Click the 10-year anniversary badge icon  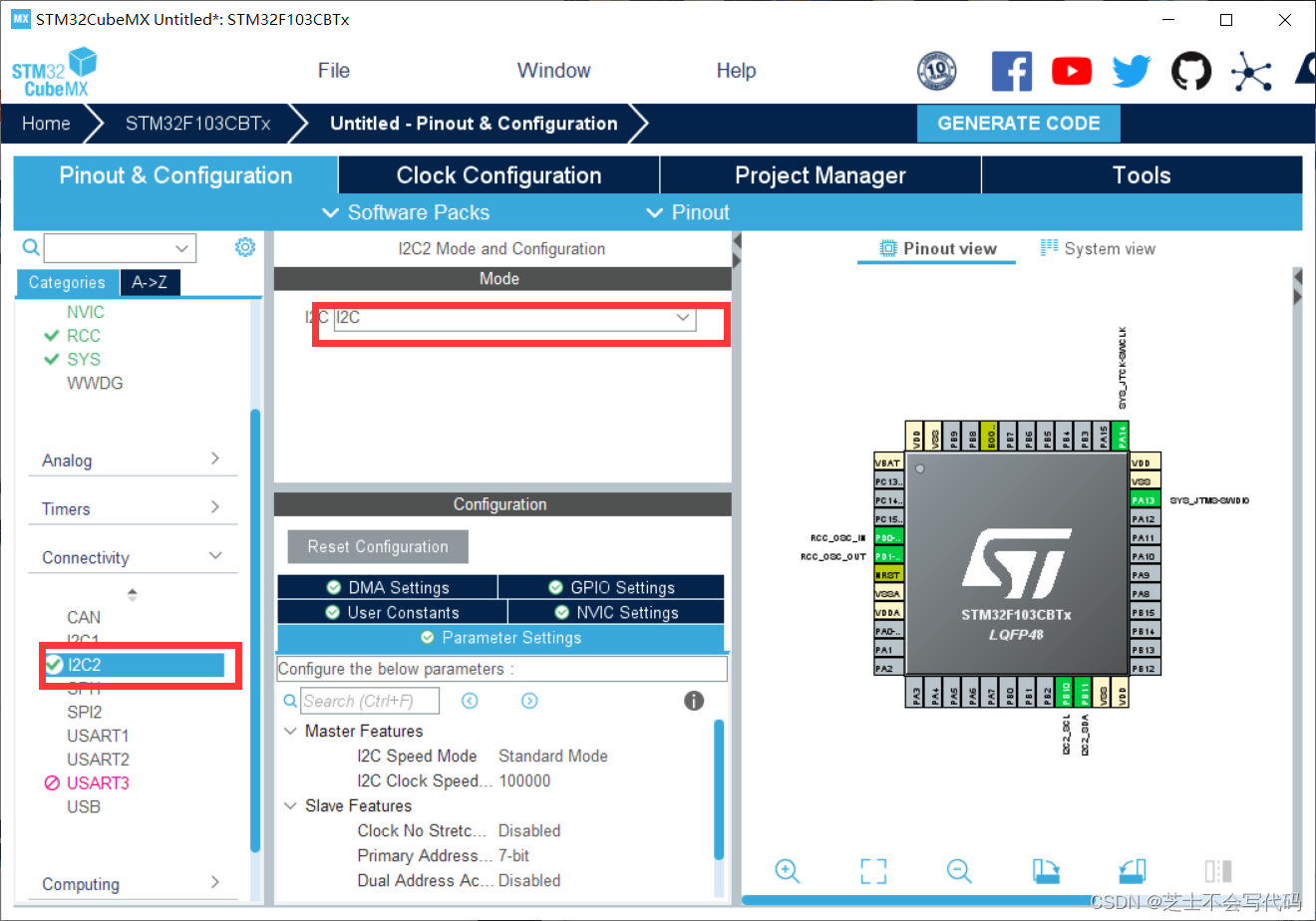(x=936, y=71)
